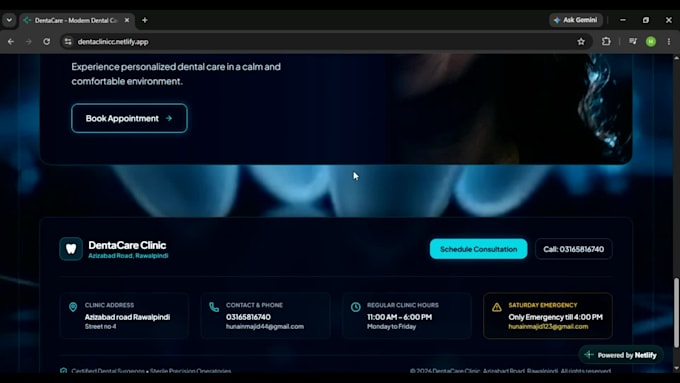Select the DentaCare - Modern Dental tab
The image size is (680, 383).
pos(76,20)
